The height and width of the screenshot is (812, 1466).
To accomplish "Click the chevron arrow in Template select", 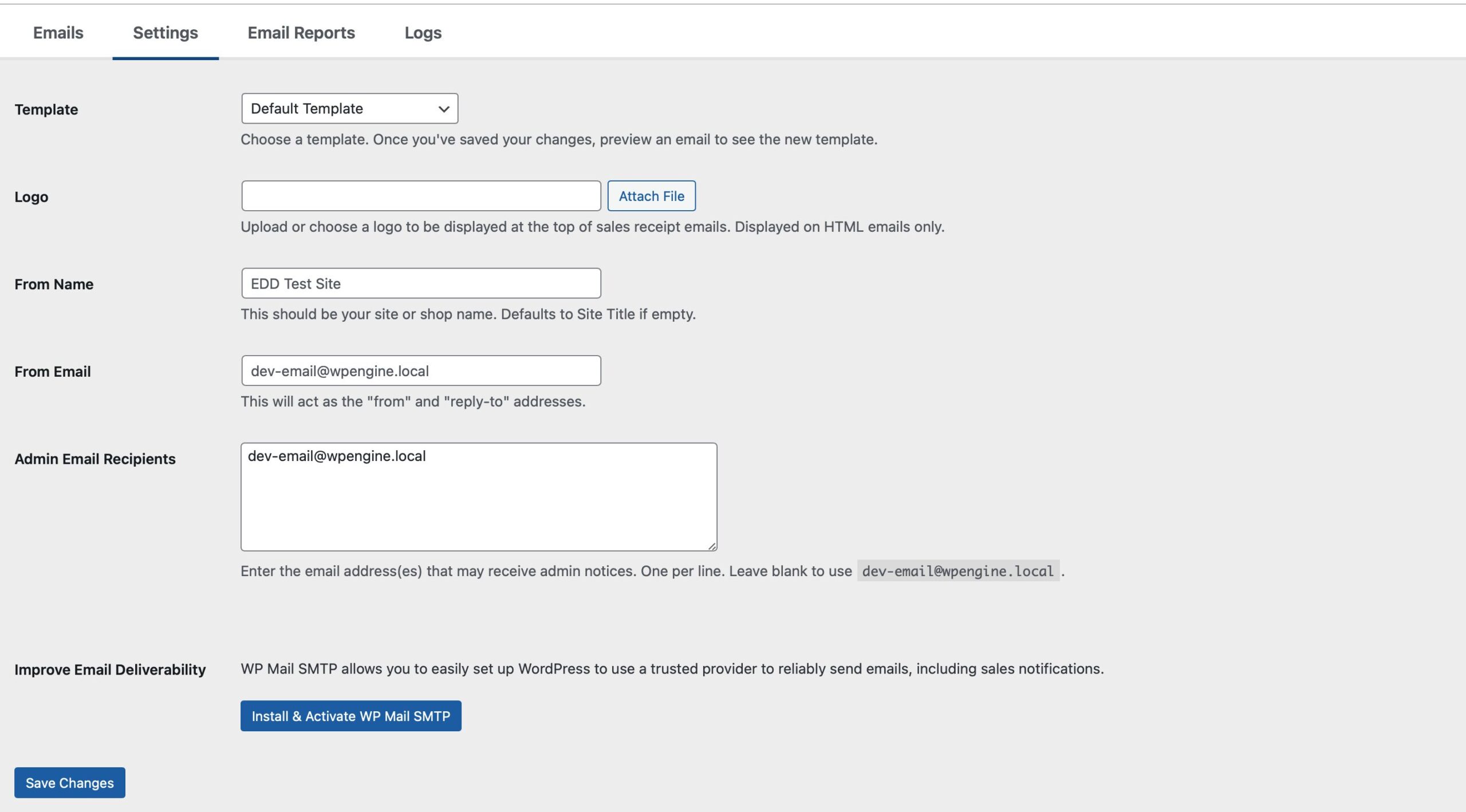I will [x=443, y=109].
